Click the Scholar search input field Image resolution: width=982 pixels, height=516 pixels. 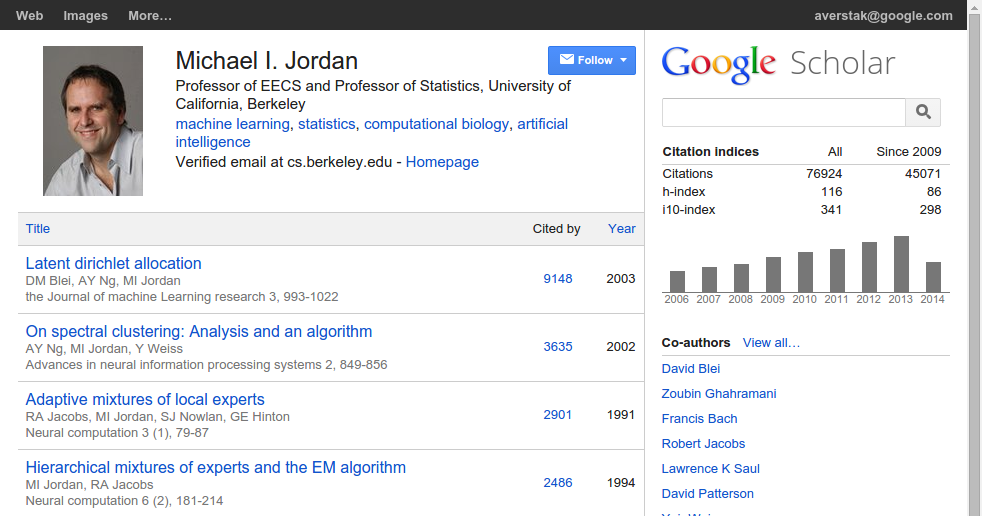pos(783,112)
